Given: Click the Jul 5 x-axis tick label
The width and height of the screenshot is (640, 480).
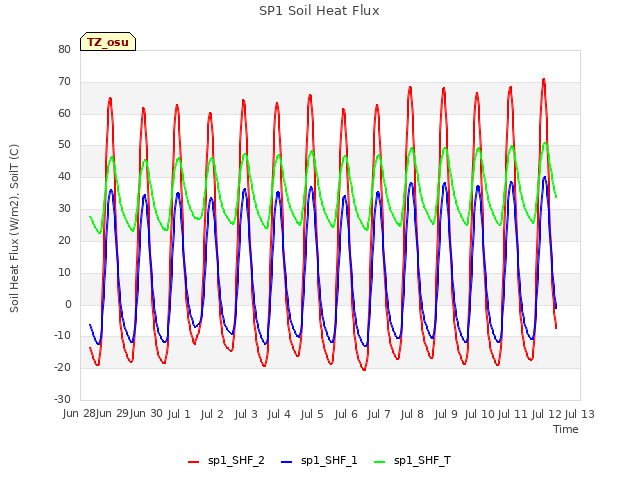Looking at the screenshot, I should pyautogui.click(x=312, y=414).
